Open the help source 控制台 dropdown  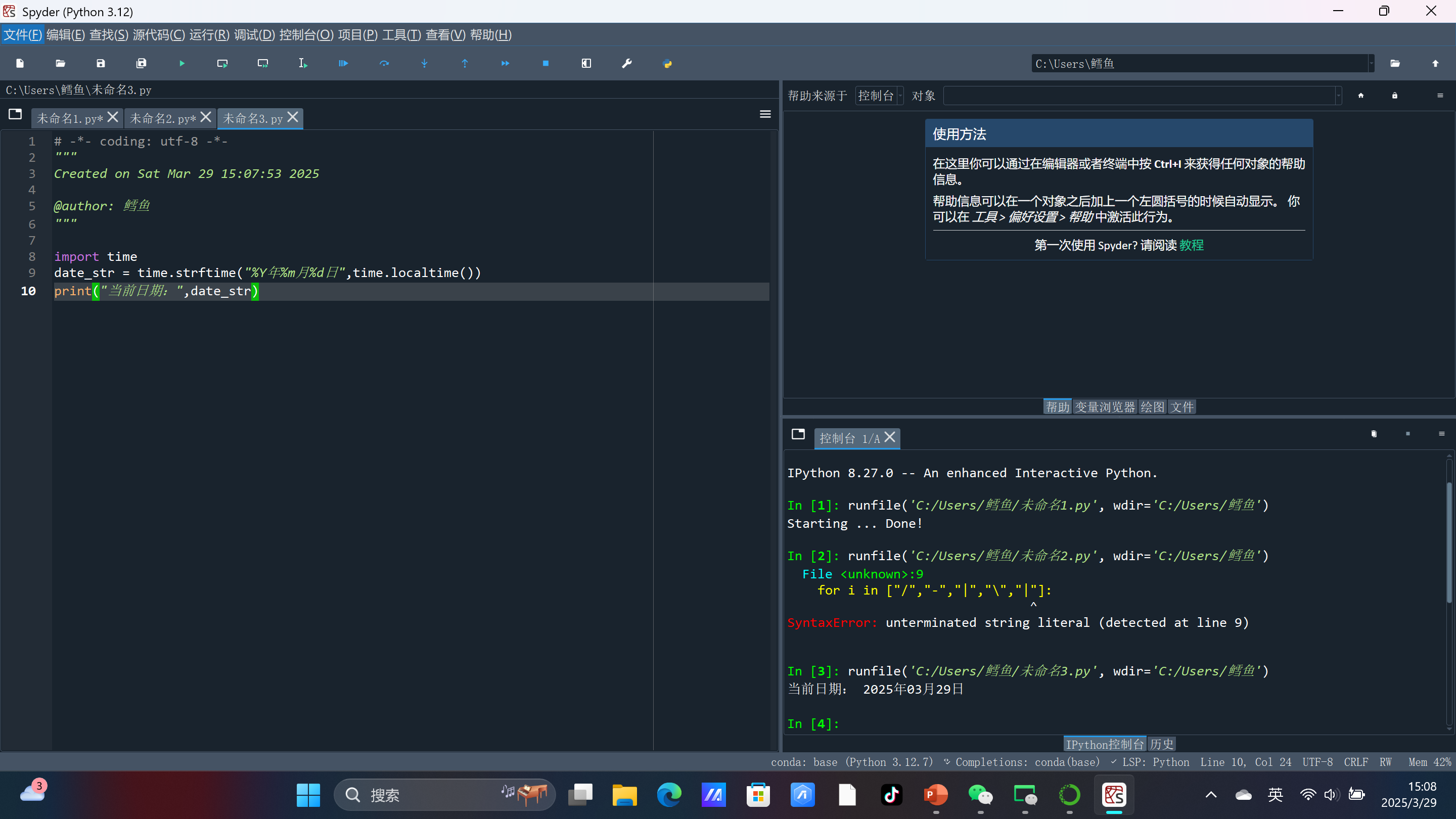[x=880, y=96]
